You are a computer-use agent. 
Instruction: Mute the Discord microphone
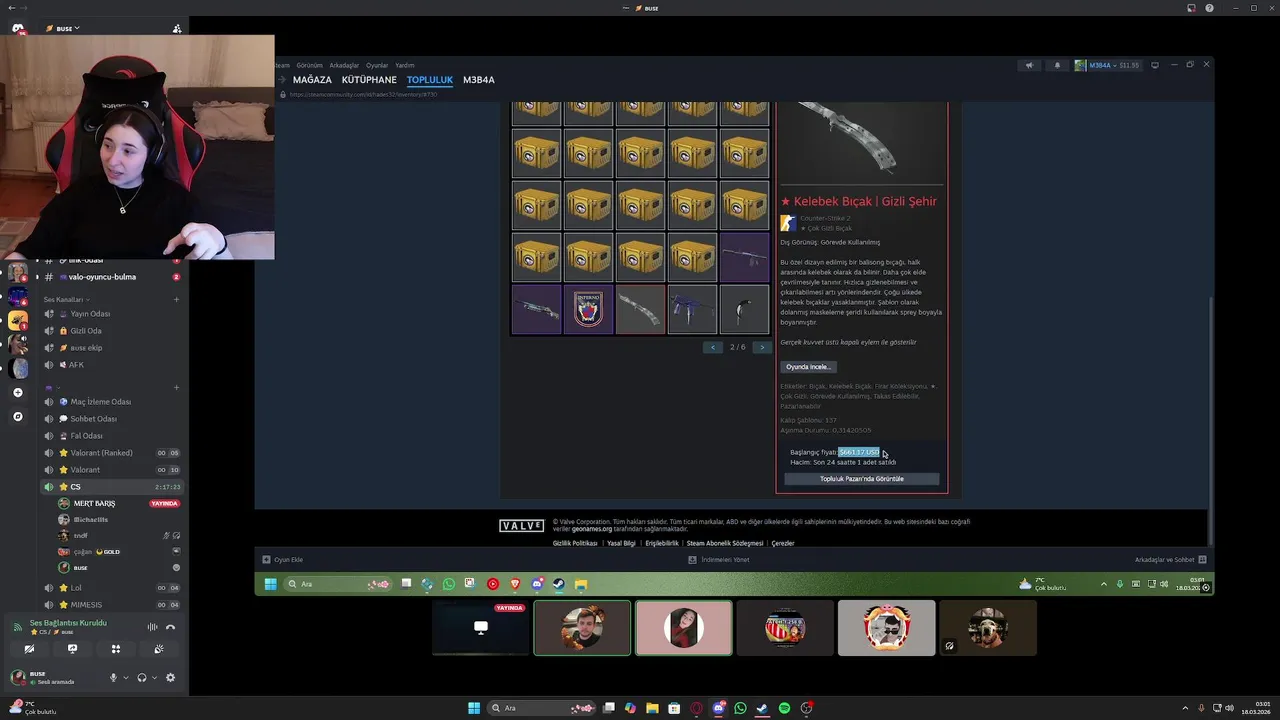[113, 678]
